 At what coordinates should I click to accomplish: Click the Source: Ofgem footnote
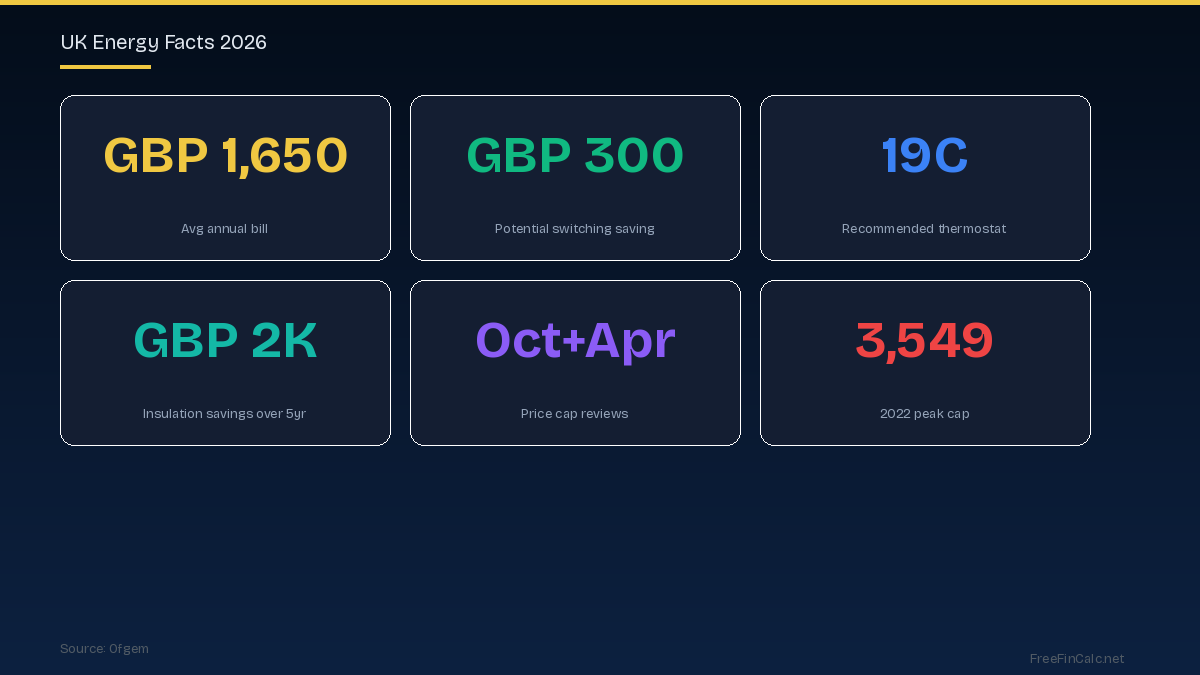pos(104,649)
